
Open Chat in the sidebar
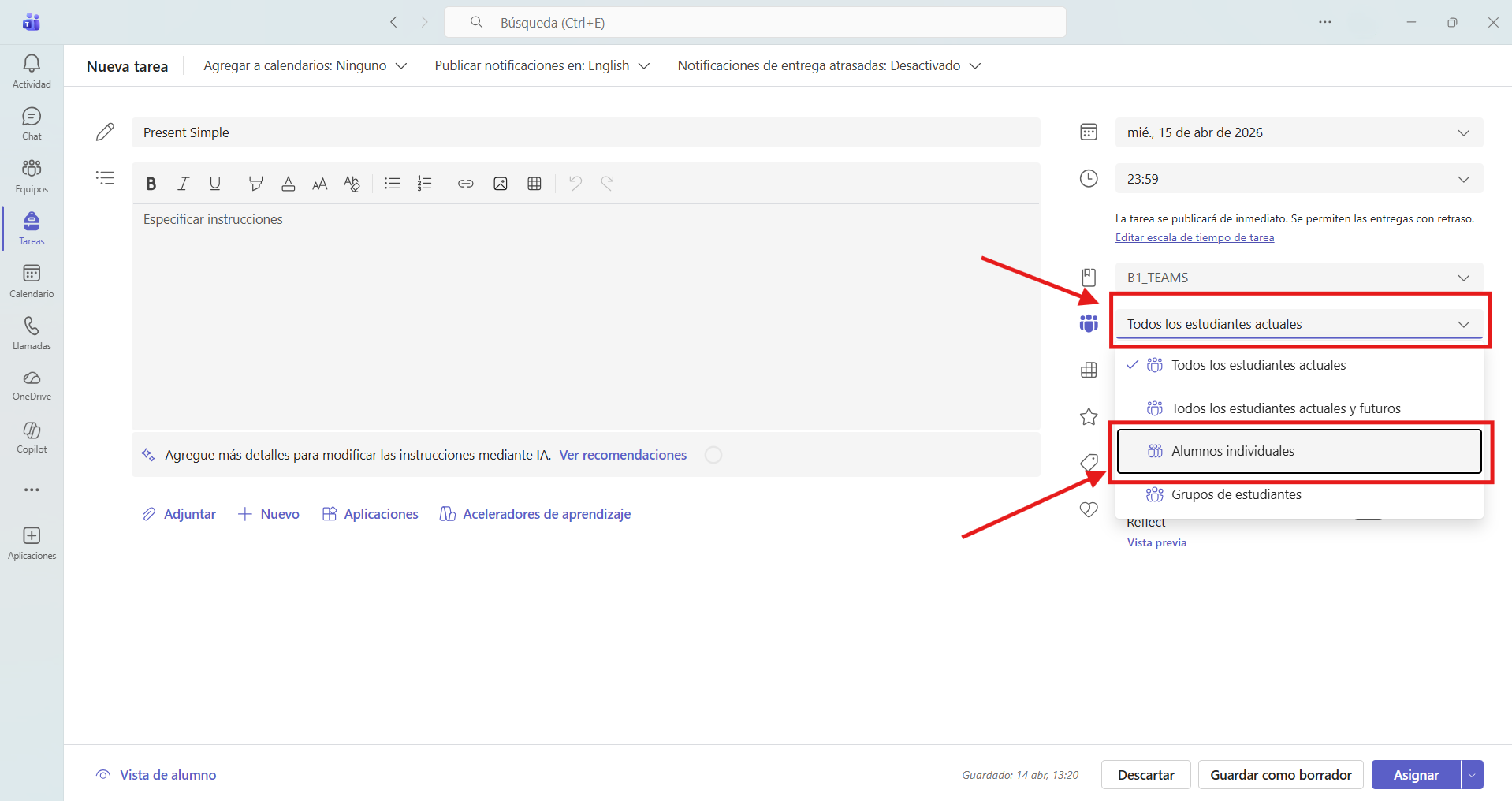(32, 124)
